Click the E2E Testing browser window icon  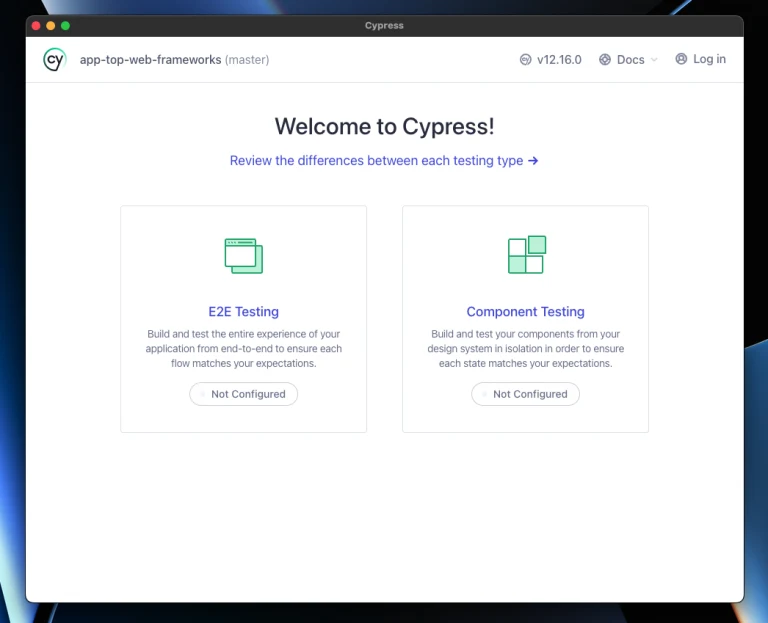click(243, 256)
